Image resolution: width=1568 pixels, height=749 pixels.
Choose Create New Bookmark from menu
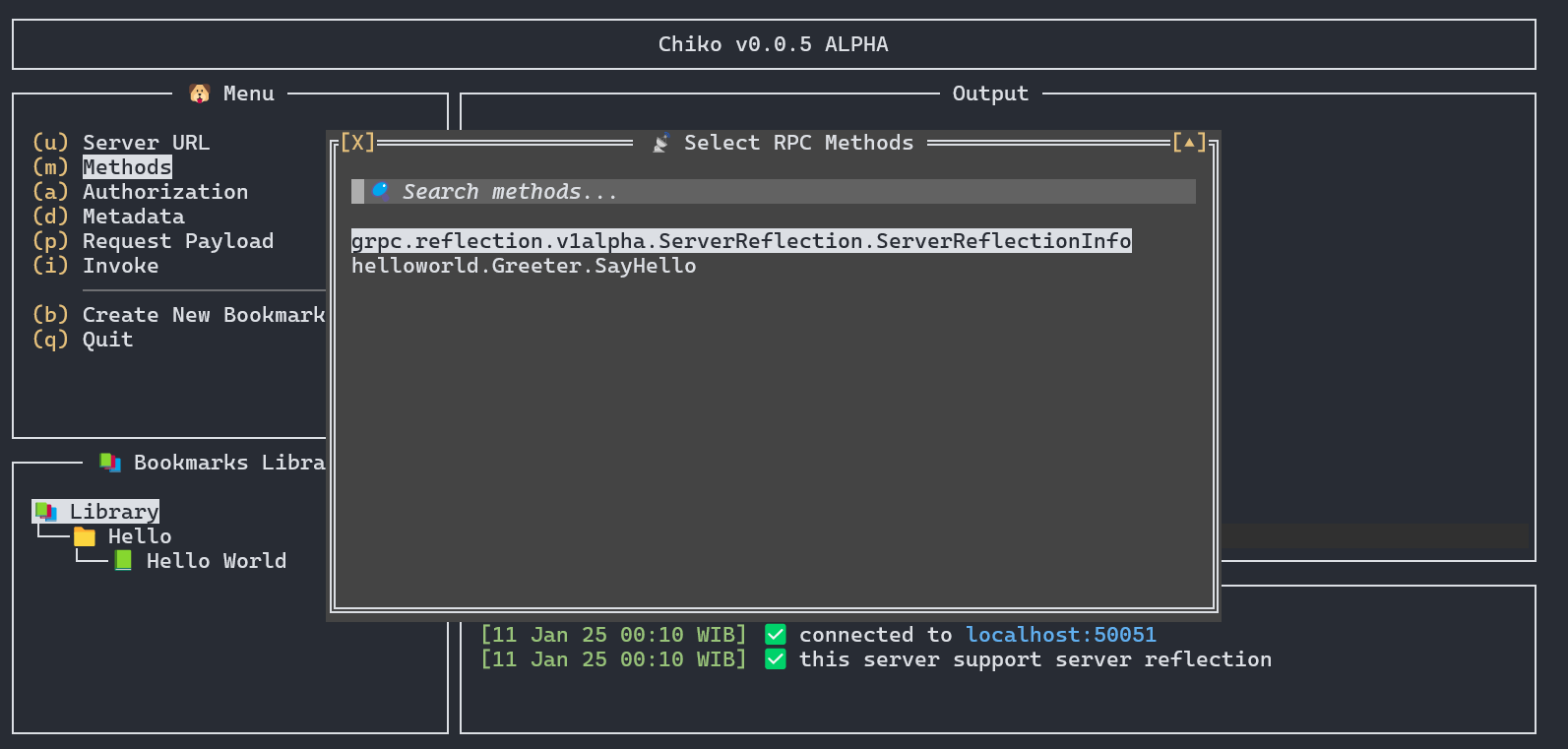pyautogui.click(x=204, y=315)
